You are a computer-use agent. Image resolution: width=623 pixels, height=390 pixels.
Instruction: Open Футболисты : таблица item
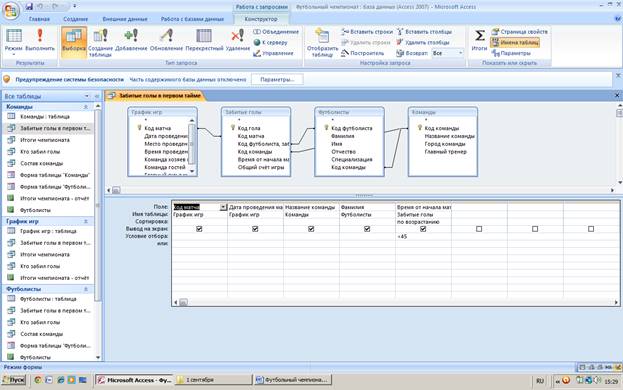coord(48,299)
